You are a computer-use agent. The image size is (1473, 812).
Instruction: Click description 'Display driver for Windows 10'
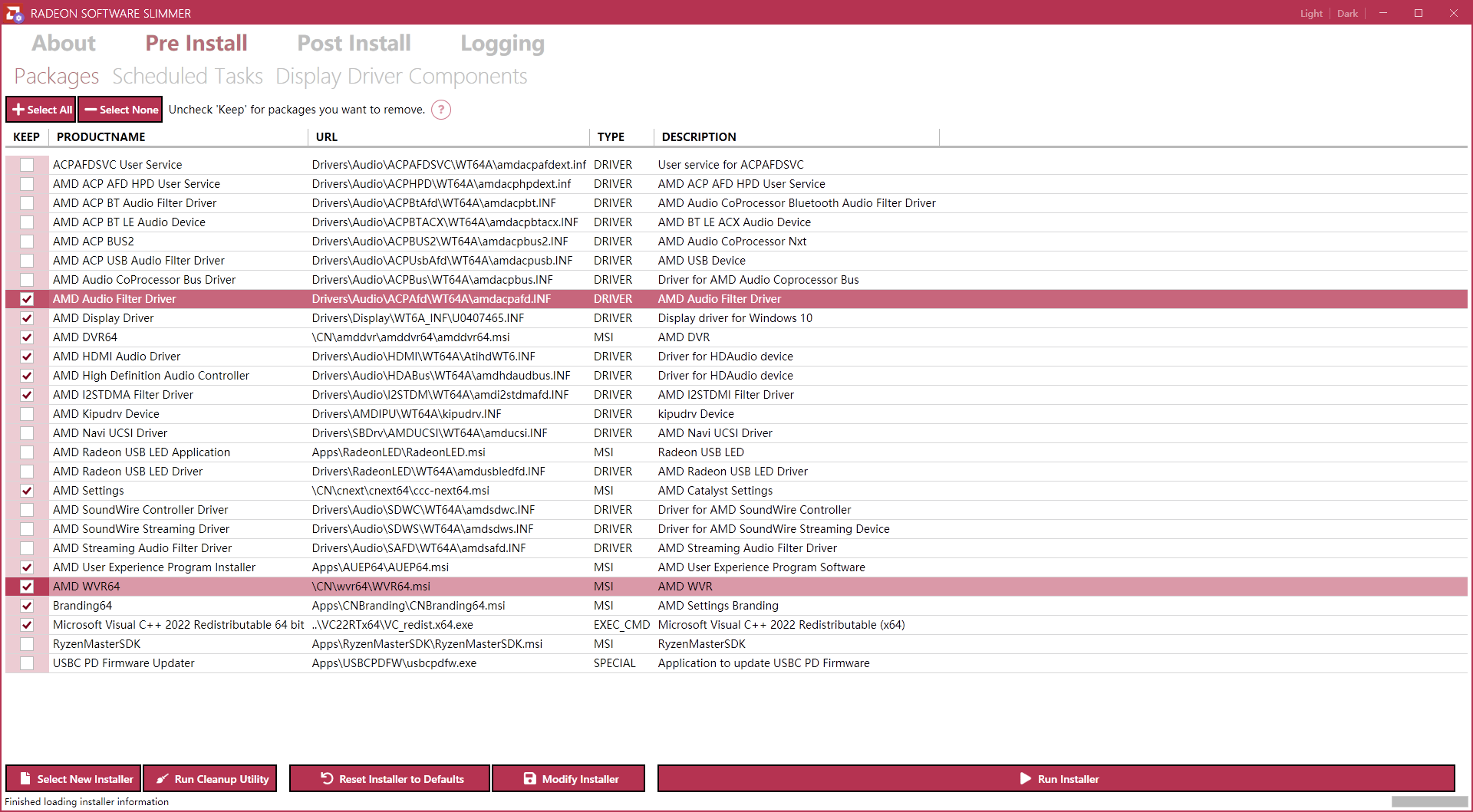click(735, 318)
